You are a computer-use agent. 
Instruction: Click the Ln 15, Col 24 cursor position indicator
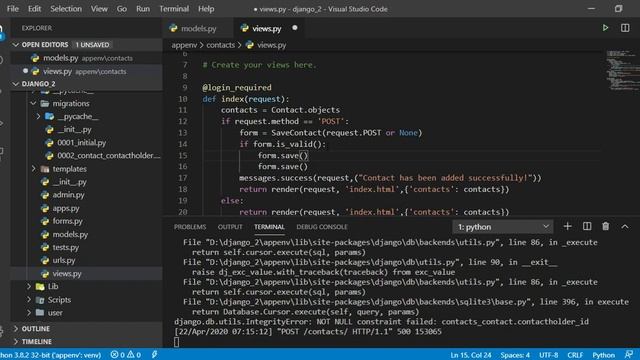[x=471, y=355]
